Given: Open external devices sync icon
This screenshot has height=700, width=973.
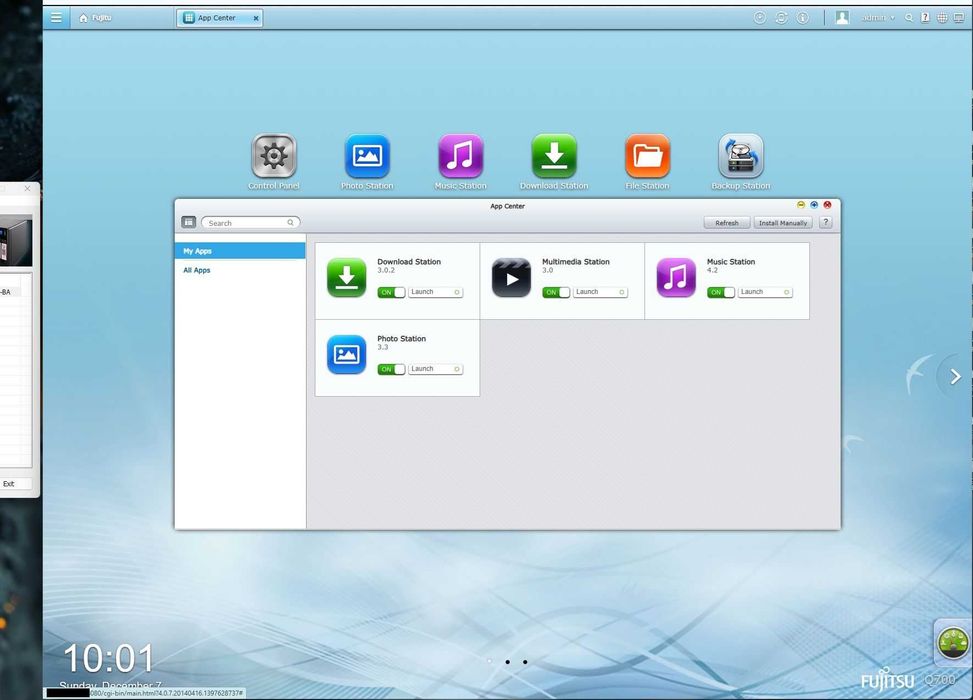Looking at the screenshot, I should coord(781,18).
